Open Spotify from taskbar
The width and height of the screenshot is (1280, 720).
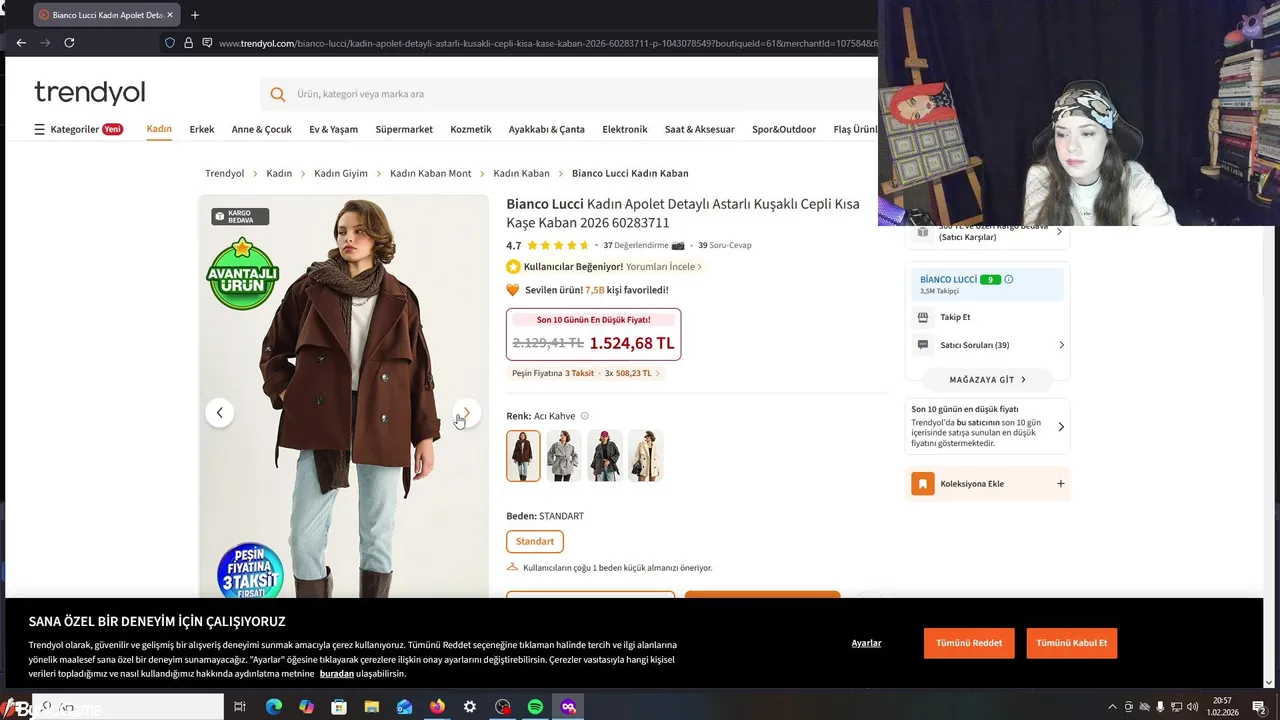[535, 707]
